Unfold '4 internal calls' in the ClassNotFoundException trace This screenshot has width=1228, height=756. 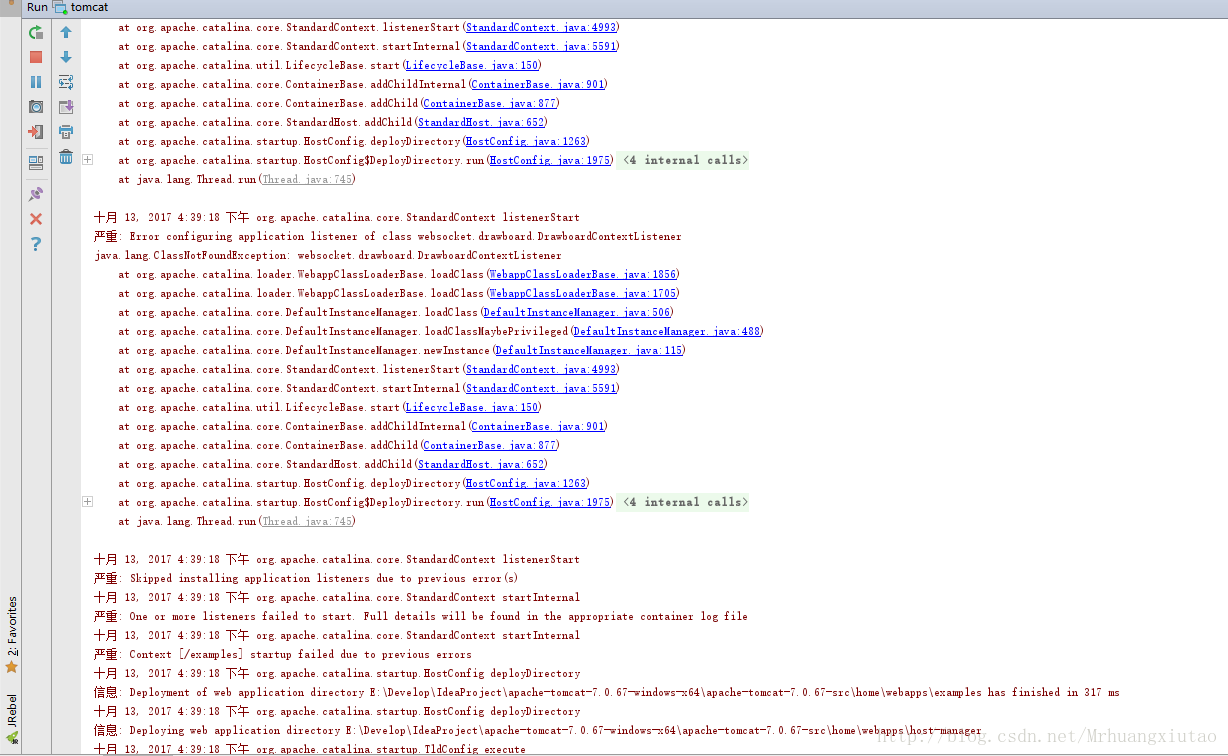tap(683, 502)
